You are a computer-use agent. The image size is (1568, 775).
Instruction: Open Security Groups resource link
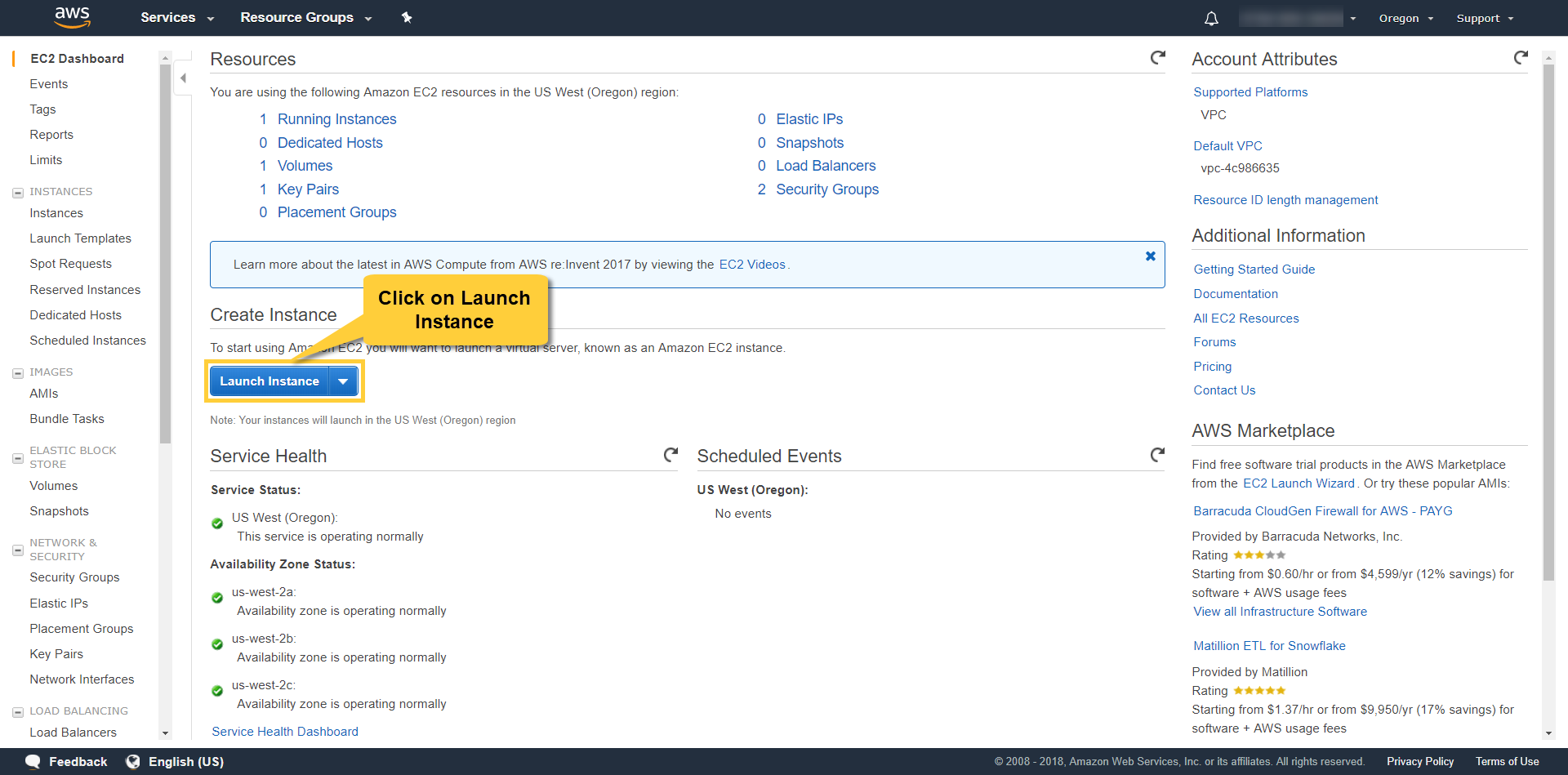827,189
